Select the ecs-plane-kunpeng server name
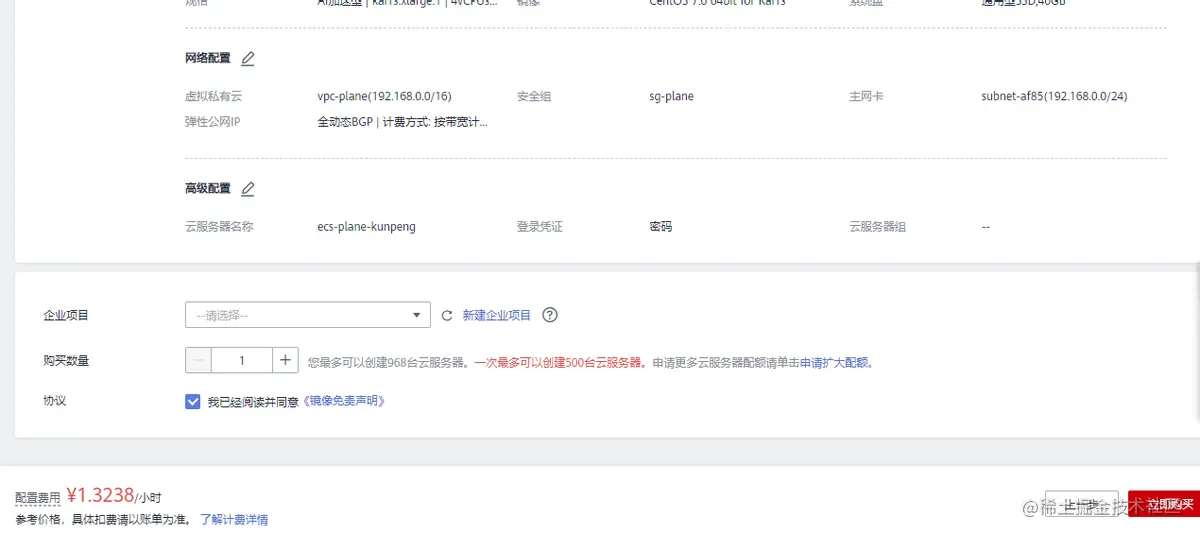The width and height of the screenshot is (1200, 535). point(366,227)
